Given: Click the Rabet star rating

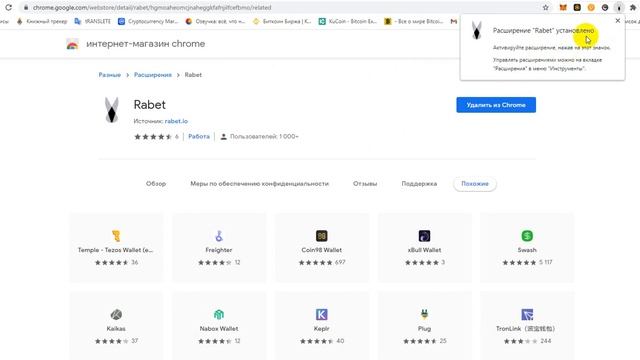Looking at the screenshot, I should point(153,137).
